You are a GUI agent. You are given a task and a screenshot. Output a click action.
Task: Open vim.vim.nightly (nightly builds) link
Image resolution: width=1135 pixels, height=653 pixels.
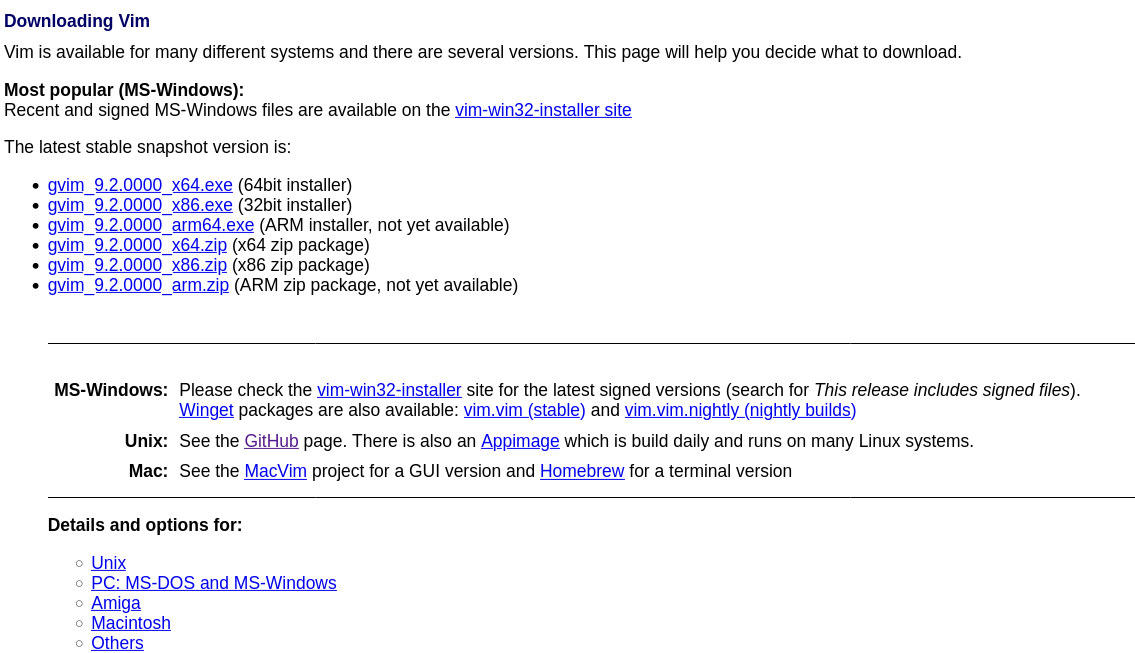click(x=740, y=410)
